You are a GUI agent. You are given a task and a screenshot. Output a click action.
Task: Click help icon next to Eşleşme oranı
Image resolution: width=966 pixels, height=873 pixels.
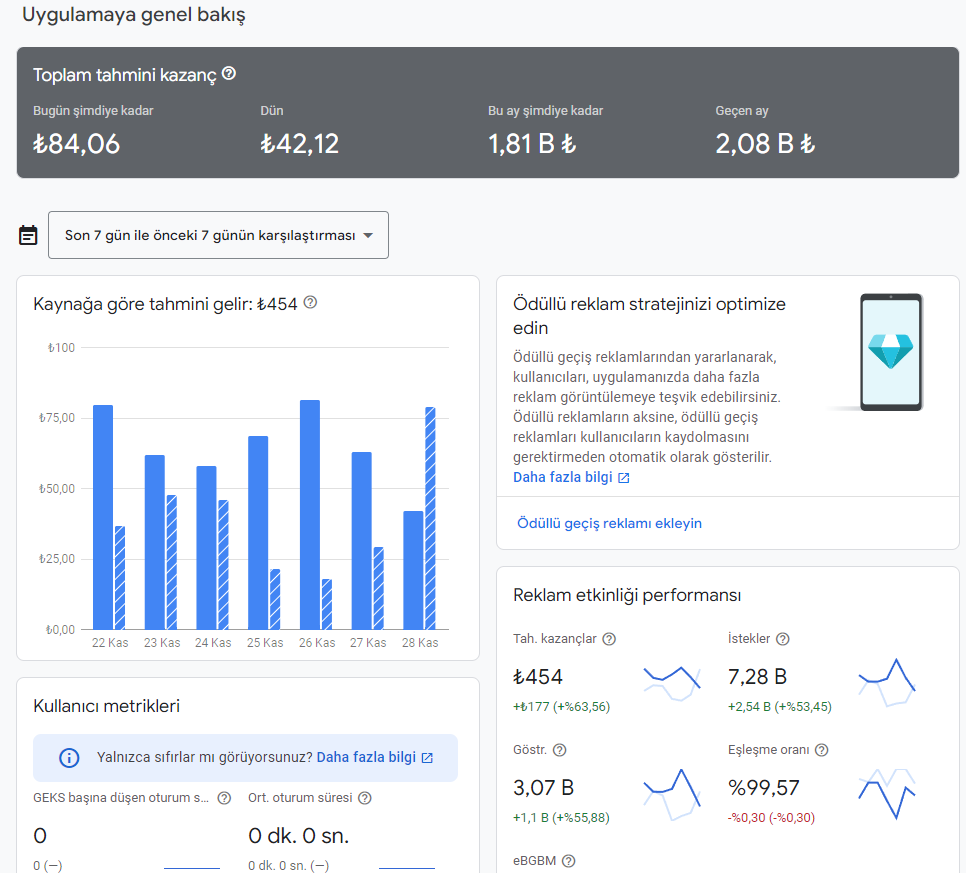click(821, 750)
